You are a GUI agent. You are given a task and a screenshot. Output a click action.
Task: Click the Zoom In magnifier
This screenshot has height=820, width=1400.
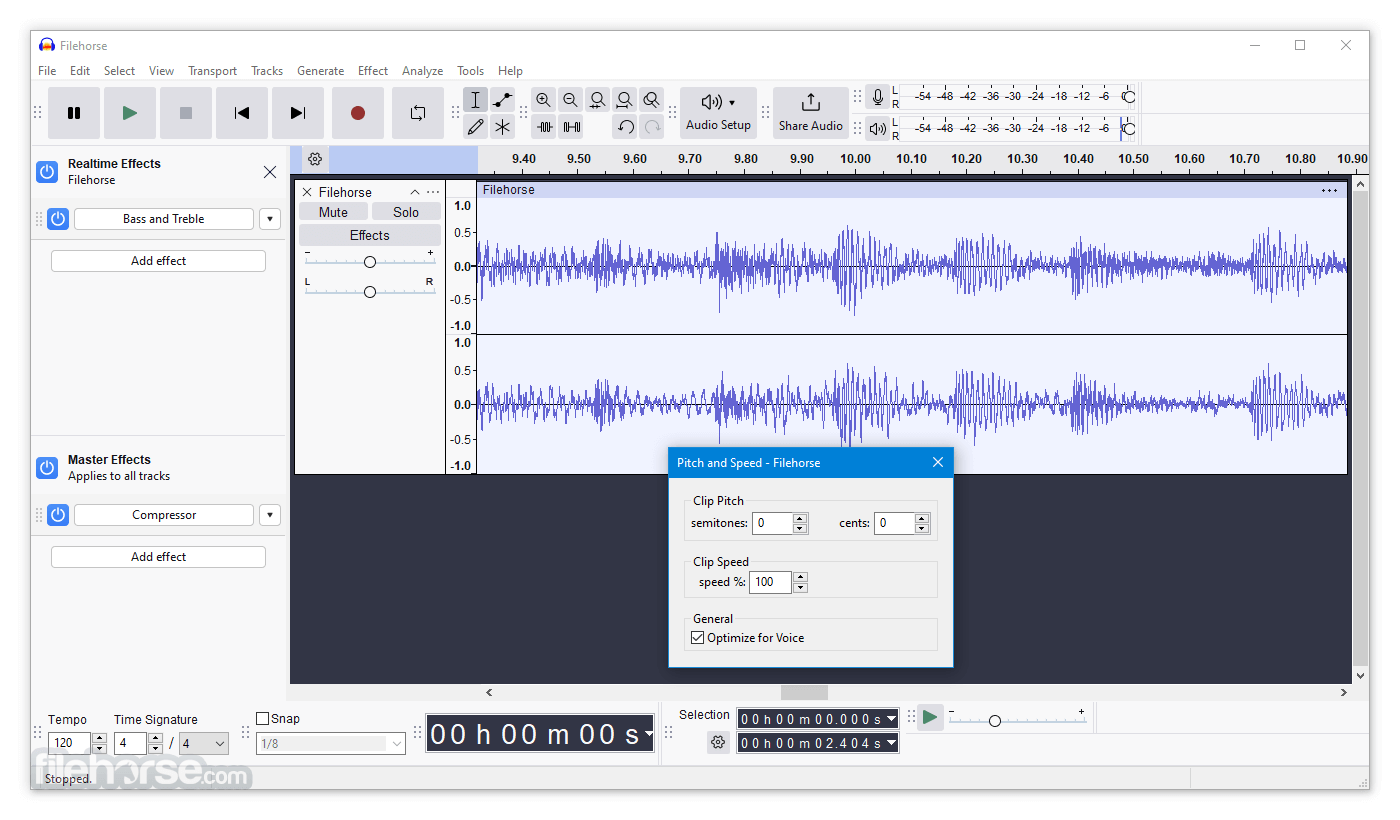click(544, 100)
